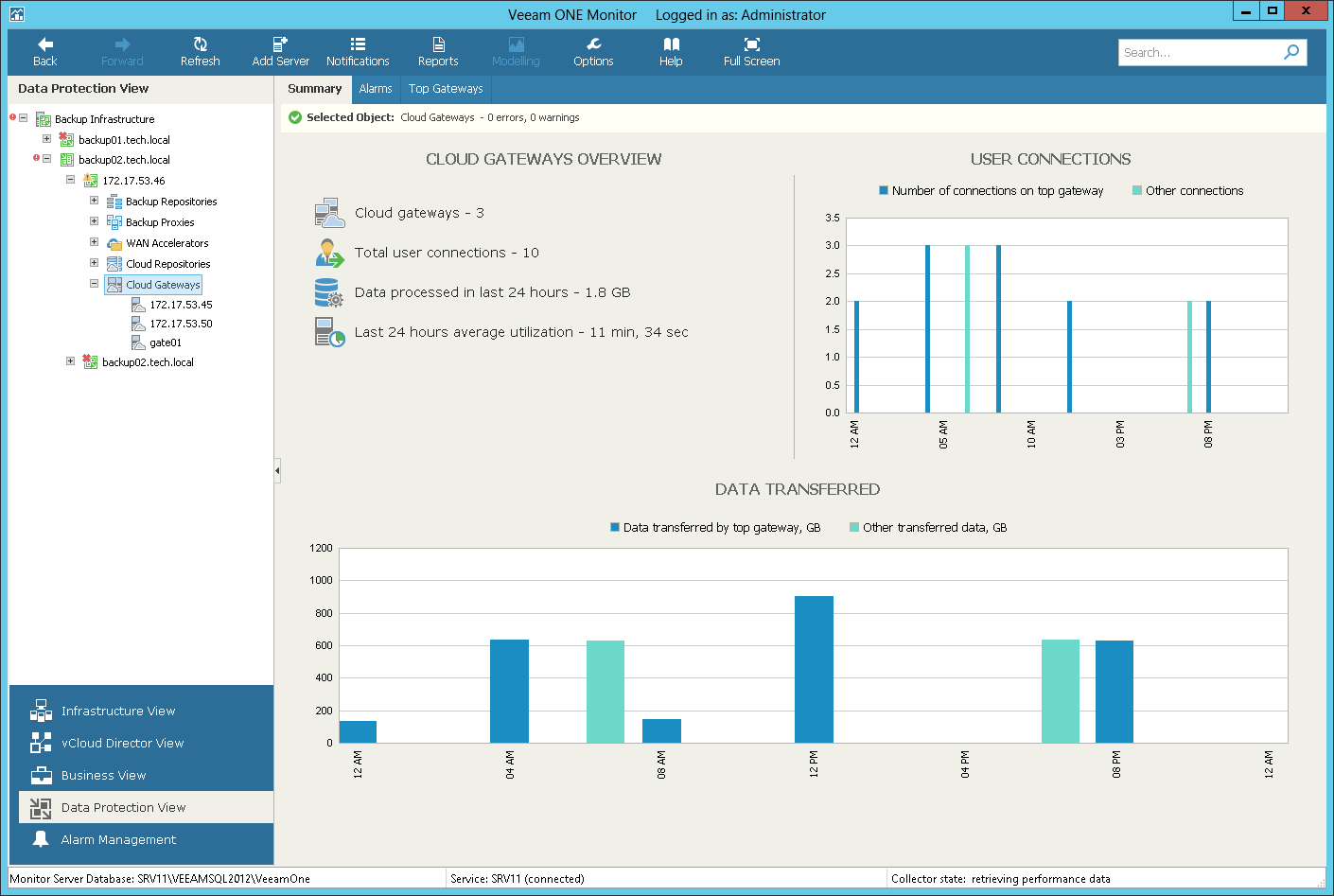This screenshot has width=1334, height=896.
Task: Switch to Full Screen mode
Action: pyautogui.click(x=751, y=52)
